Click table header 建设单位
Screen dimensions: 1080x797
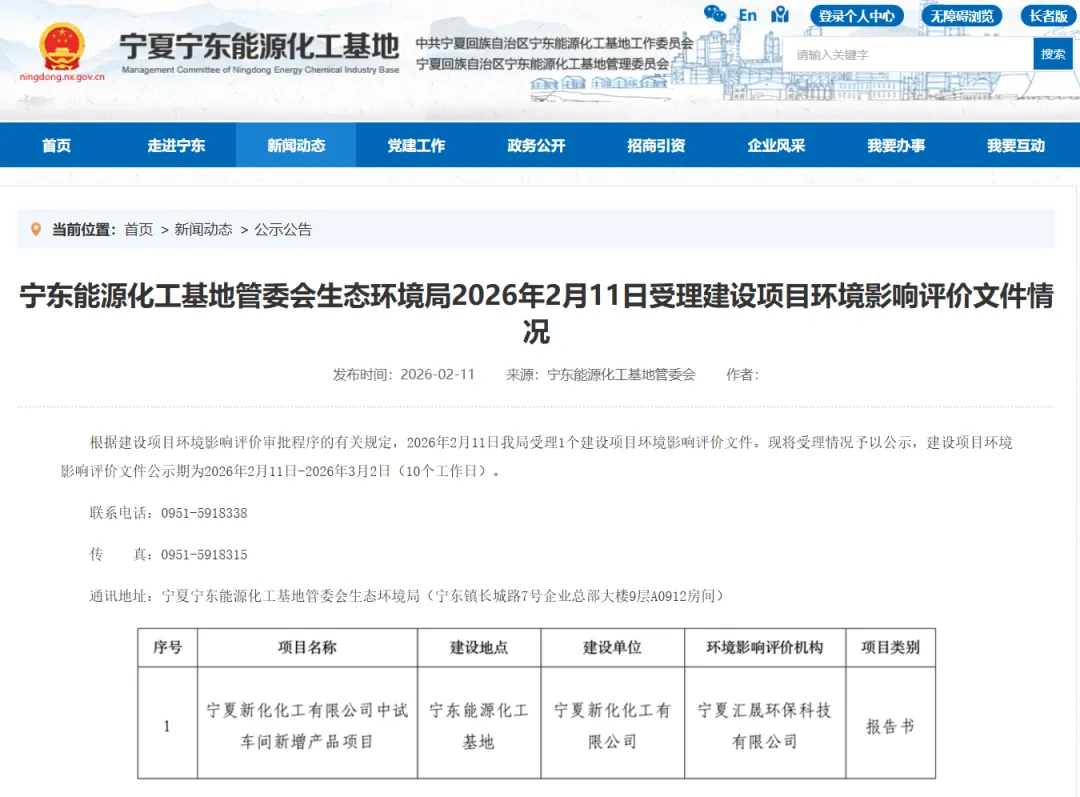(612, 648)
